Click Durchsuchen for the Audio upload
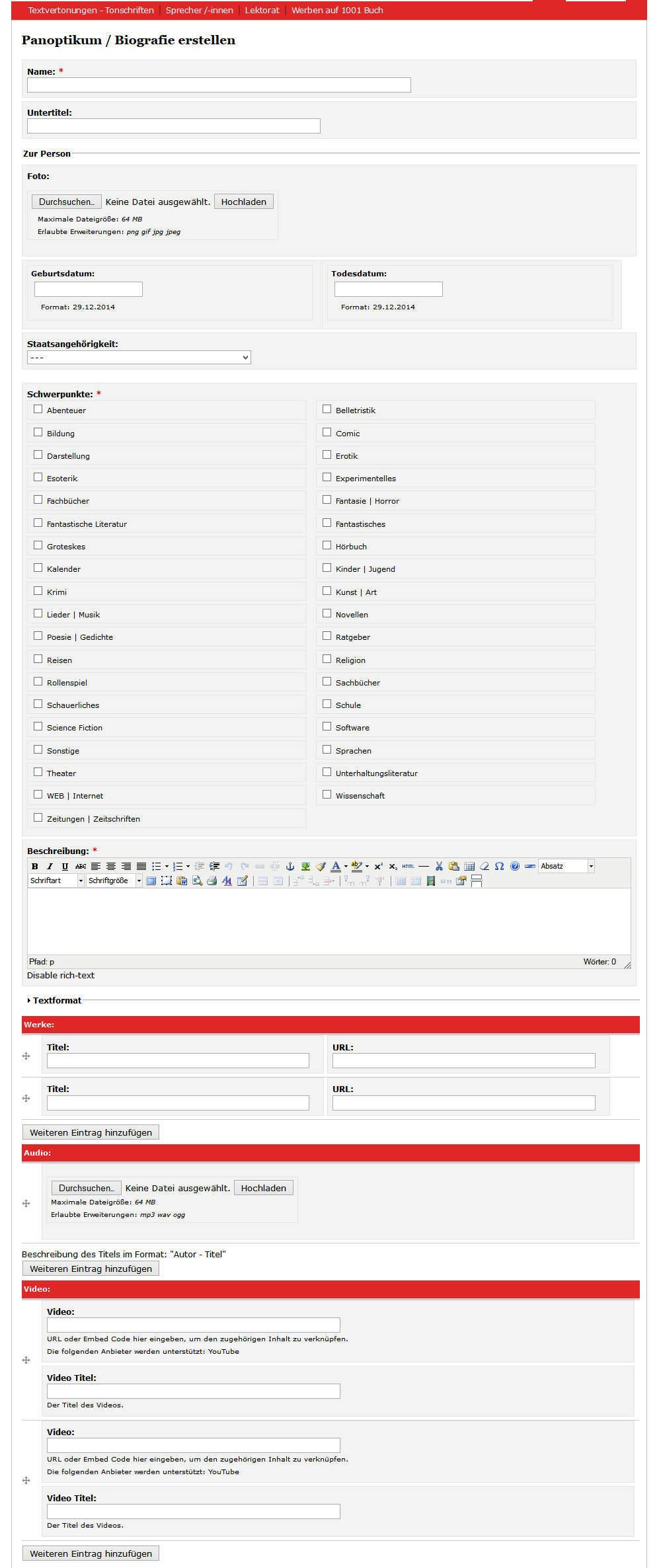 [87, 1188]
